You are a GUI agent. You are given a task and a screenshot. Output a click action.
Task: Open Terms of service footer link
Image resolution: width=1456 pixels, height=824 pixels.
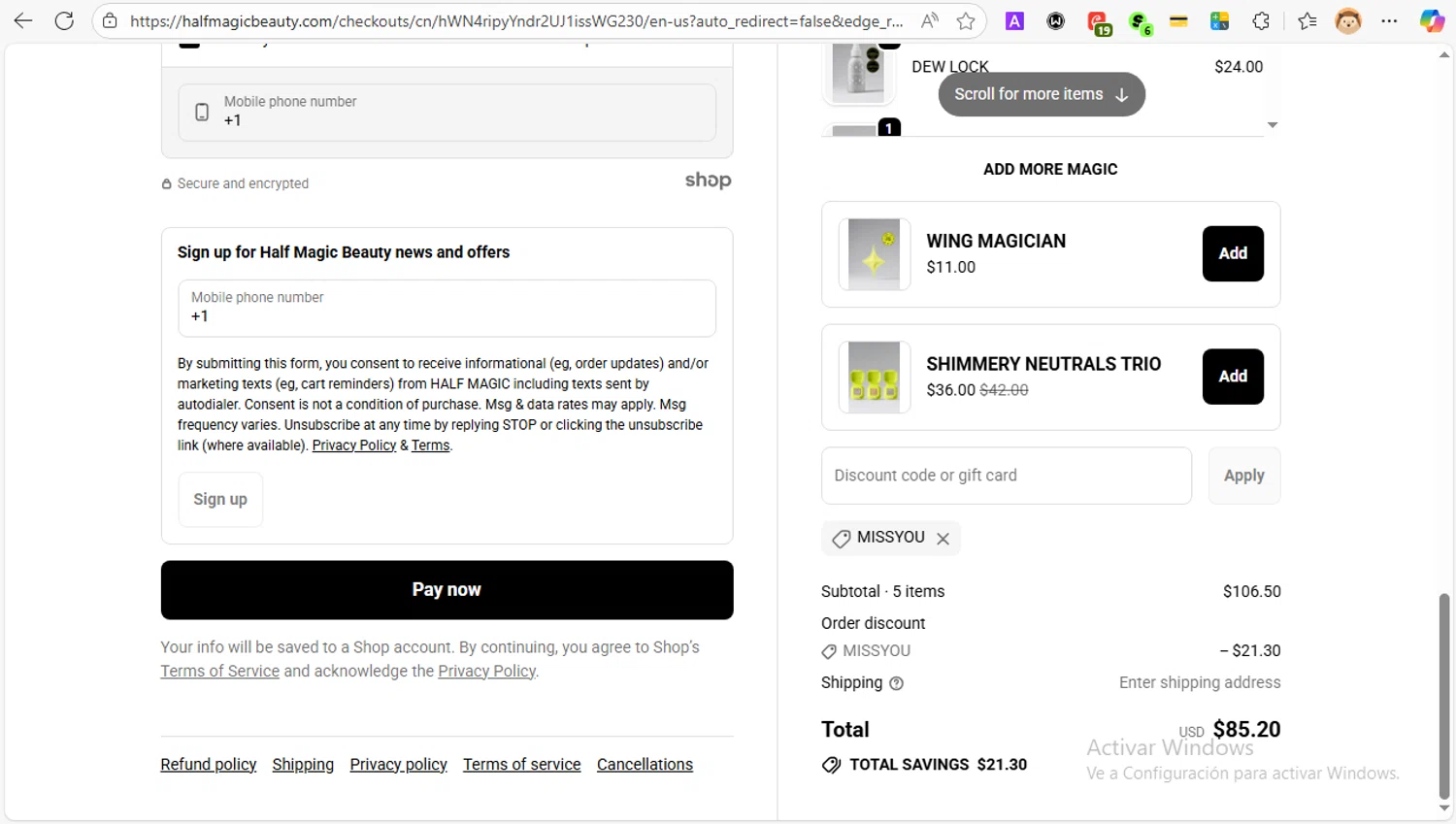point(521,765)
